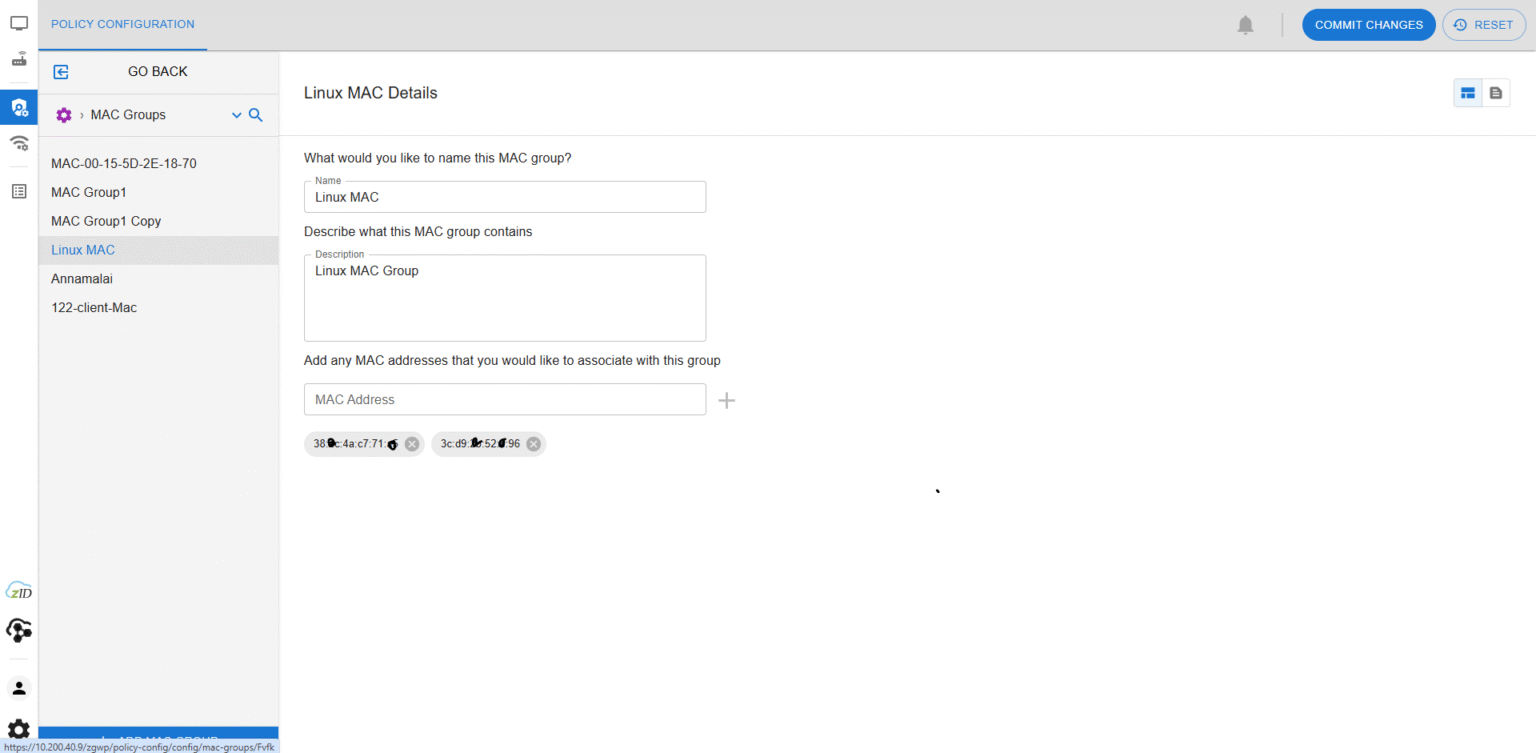Click the Commit Changes button
The width and height of the screenshot is (1536, 753).
1368,25
